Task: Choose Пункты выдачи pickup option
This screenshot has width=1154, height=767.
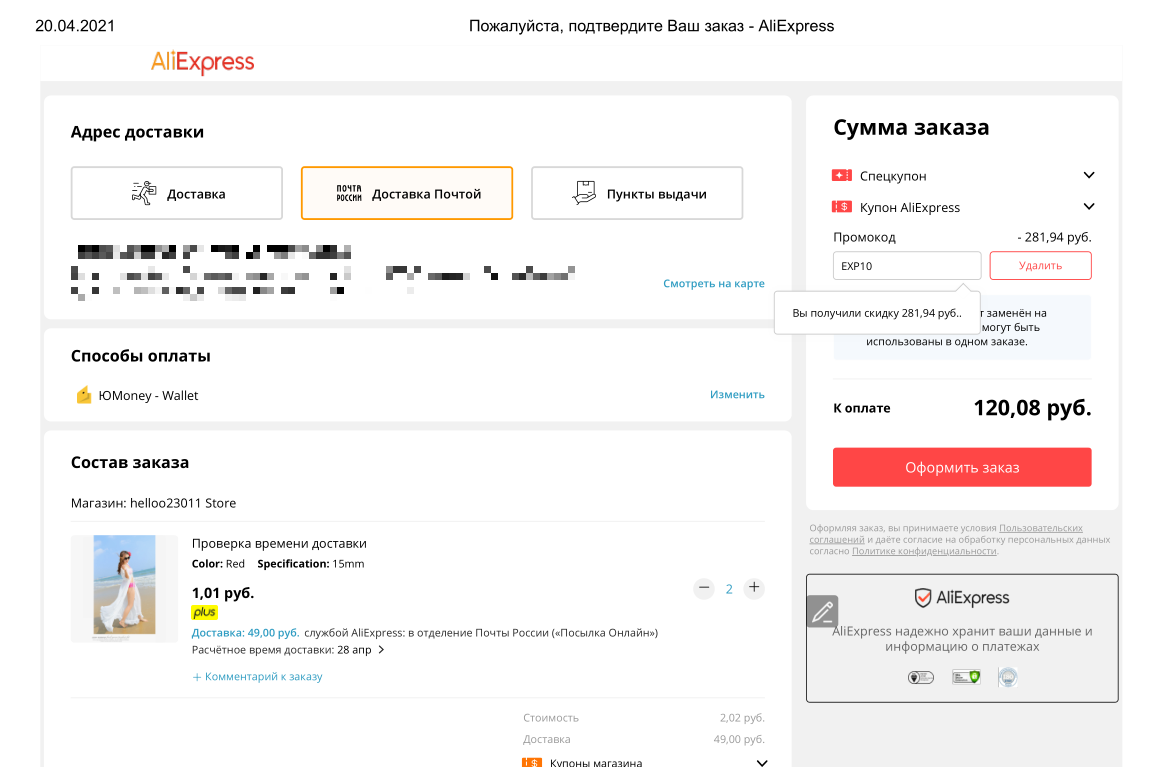Action: [x=637, y=193]
